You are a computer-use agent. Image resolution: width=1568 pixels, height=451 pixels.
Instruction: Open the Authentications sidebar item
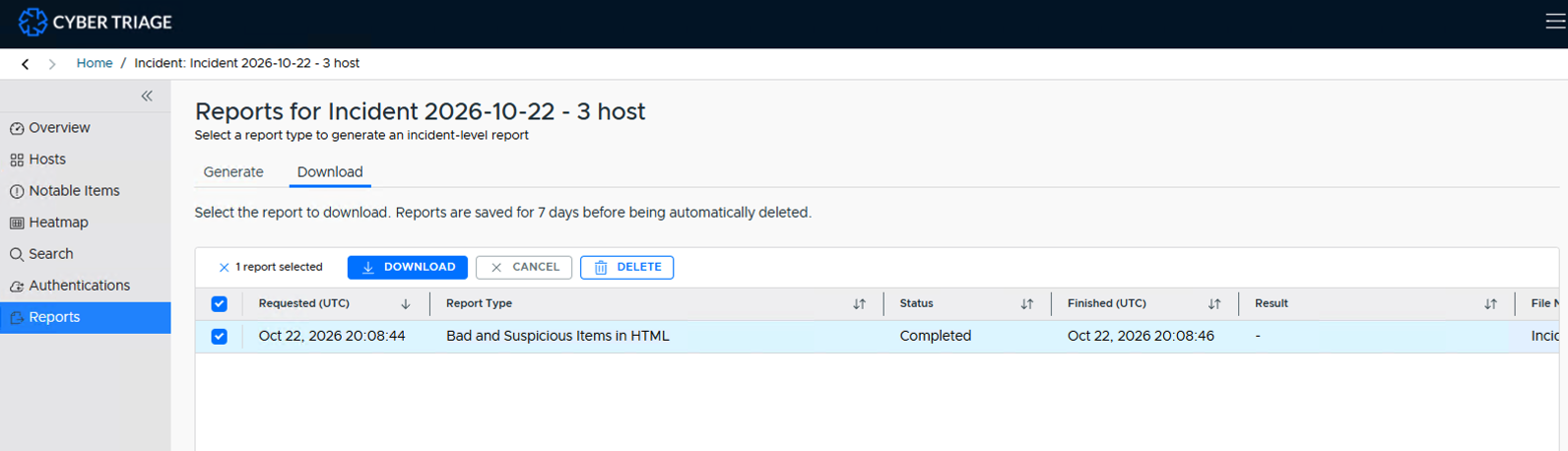click(85, 286)
